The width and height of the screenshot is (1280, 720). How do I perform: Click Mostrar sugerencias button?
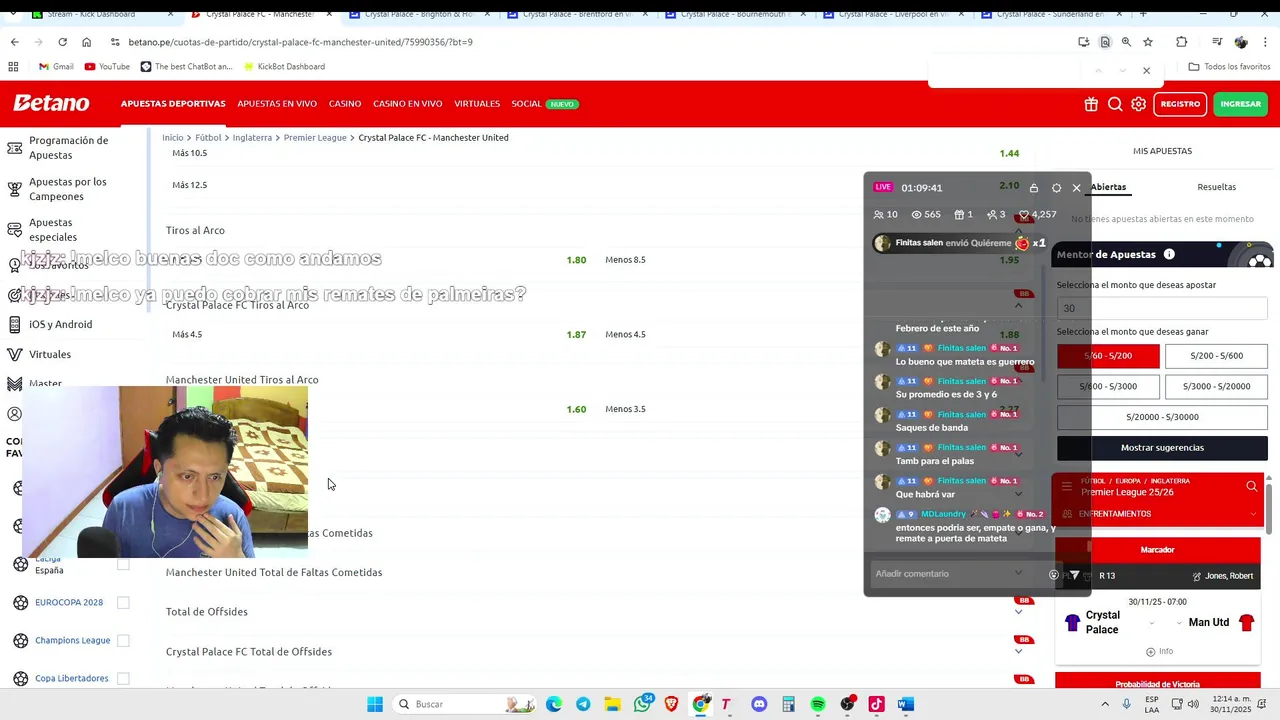pos(1162,448)
